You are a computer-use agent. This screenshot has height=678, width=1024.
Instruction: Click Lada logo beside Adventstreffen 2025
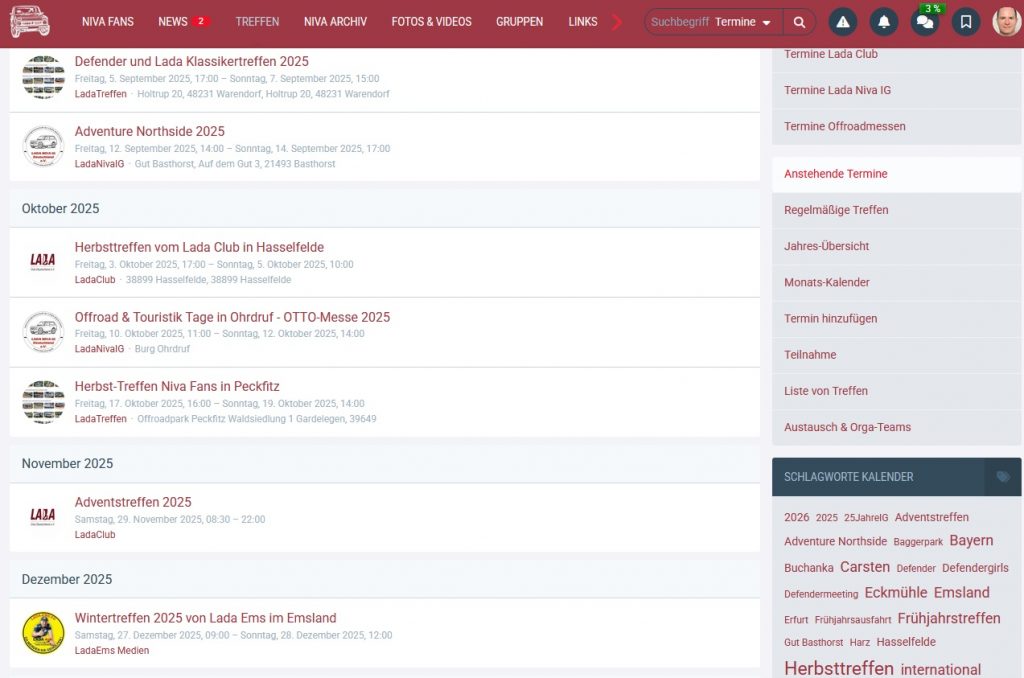43,517
